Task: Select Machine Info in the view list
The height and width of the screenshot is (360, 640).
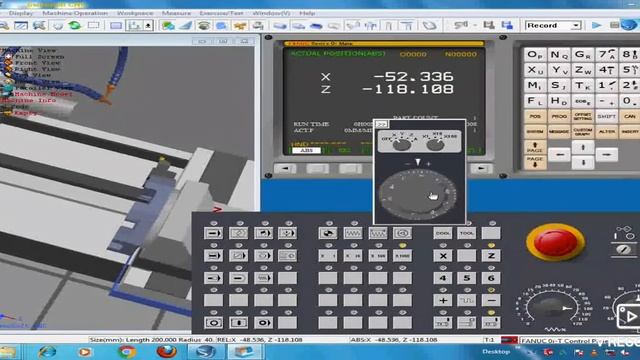Action: coord(28,100)
